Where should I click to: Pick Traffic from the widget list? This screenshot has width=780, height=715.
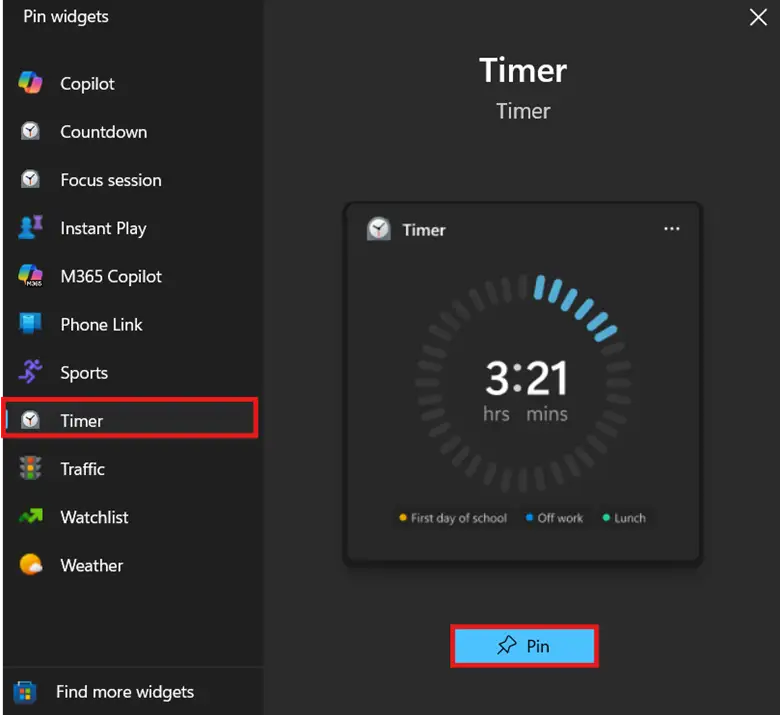83,469
